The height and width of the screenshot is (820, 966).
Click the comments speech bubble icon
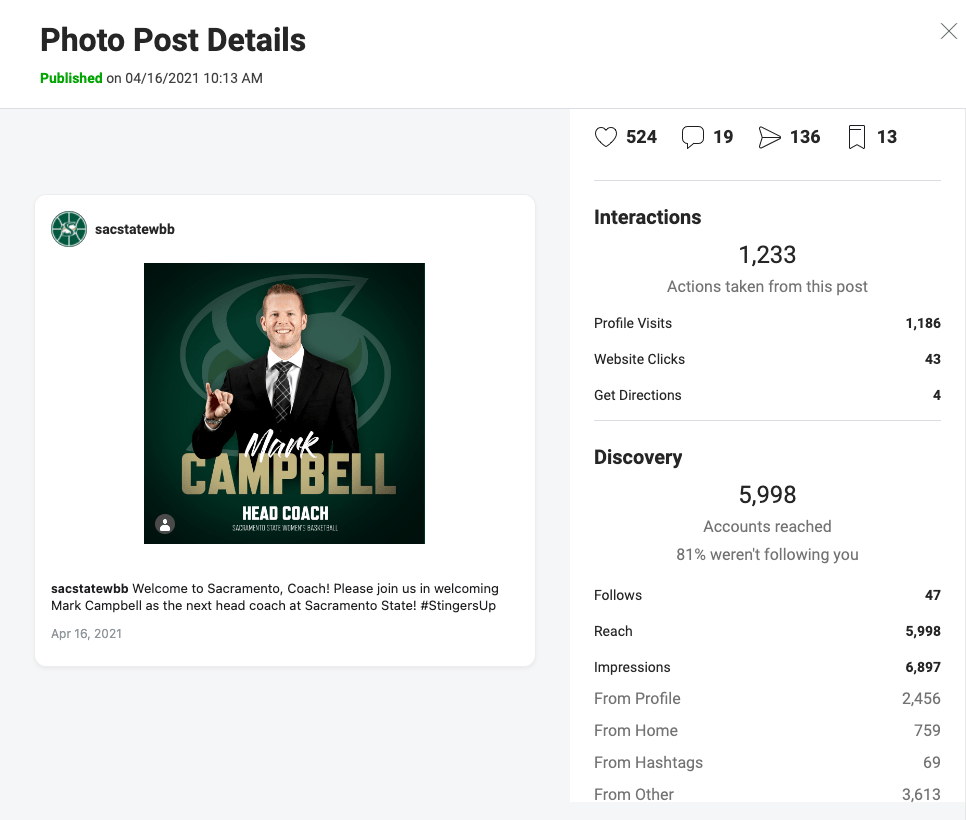[692, 137]
